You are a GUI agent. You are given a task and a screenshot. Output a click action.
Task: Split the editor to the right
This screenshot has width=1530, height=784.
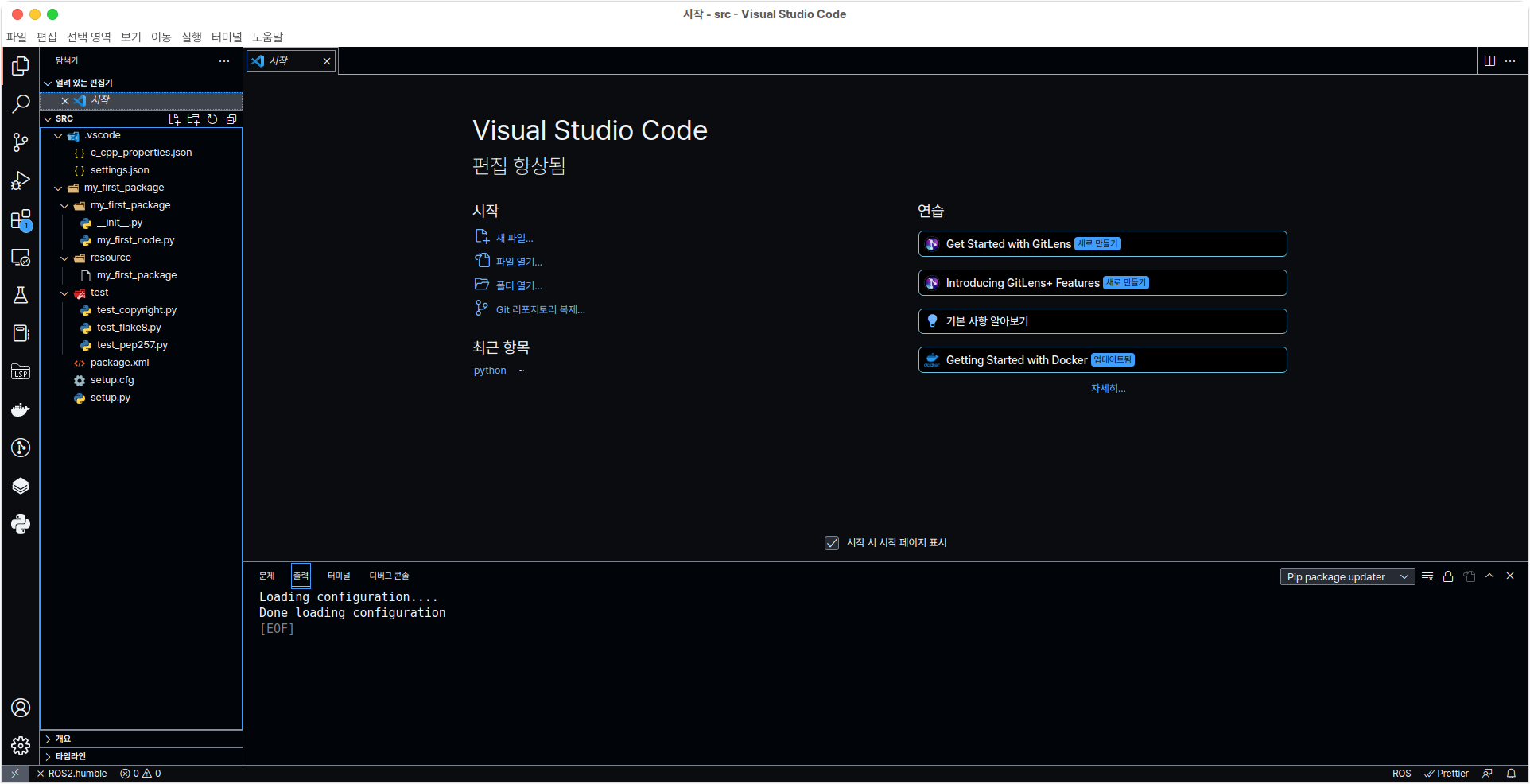(1489, 61)
